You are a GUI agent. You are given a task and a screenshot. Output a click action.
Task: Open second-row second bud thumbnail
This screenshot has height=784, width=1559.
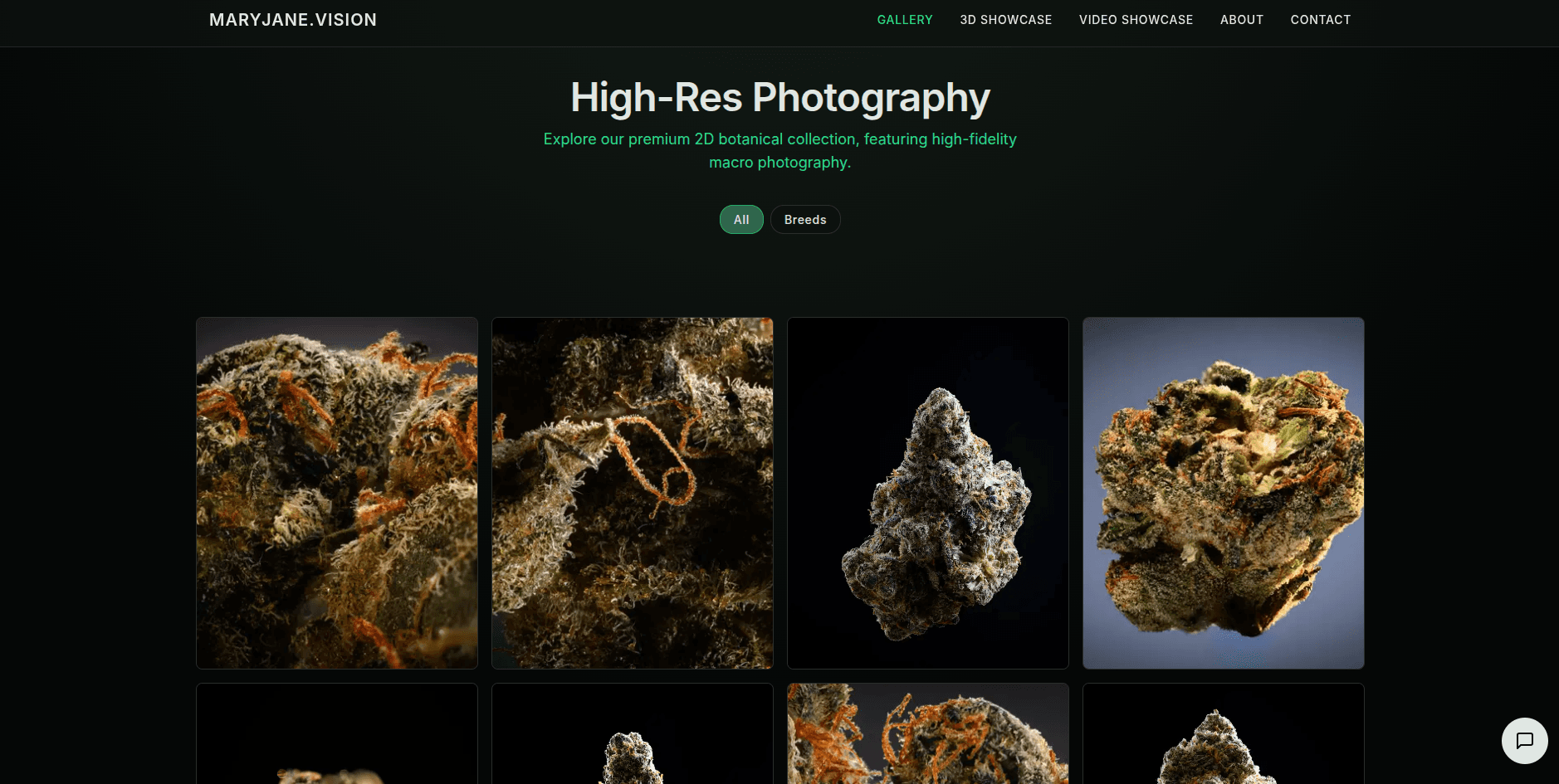point(633,733)
